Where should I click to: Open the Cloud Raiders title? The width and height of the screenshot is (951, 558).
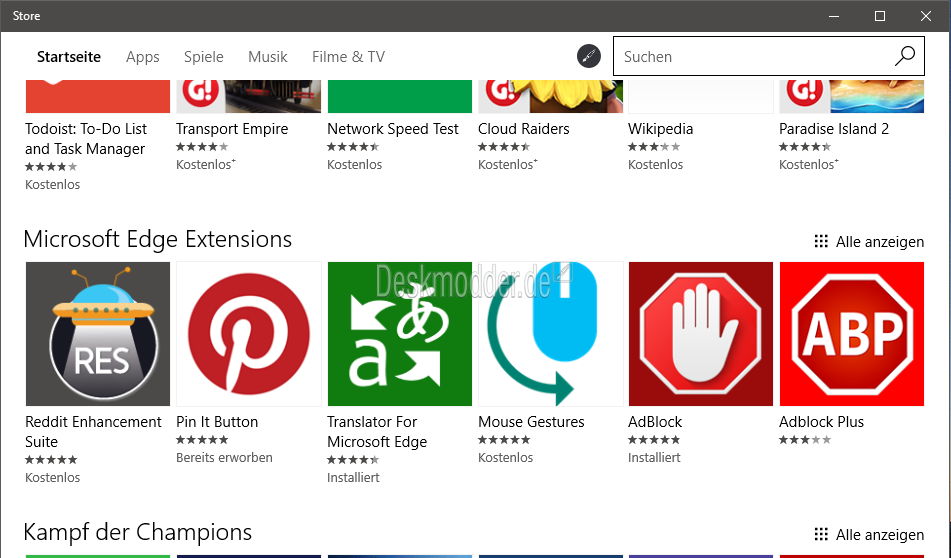coord(523,129)
